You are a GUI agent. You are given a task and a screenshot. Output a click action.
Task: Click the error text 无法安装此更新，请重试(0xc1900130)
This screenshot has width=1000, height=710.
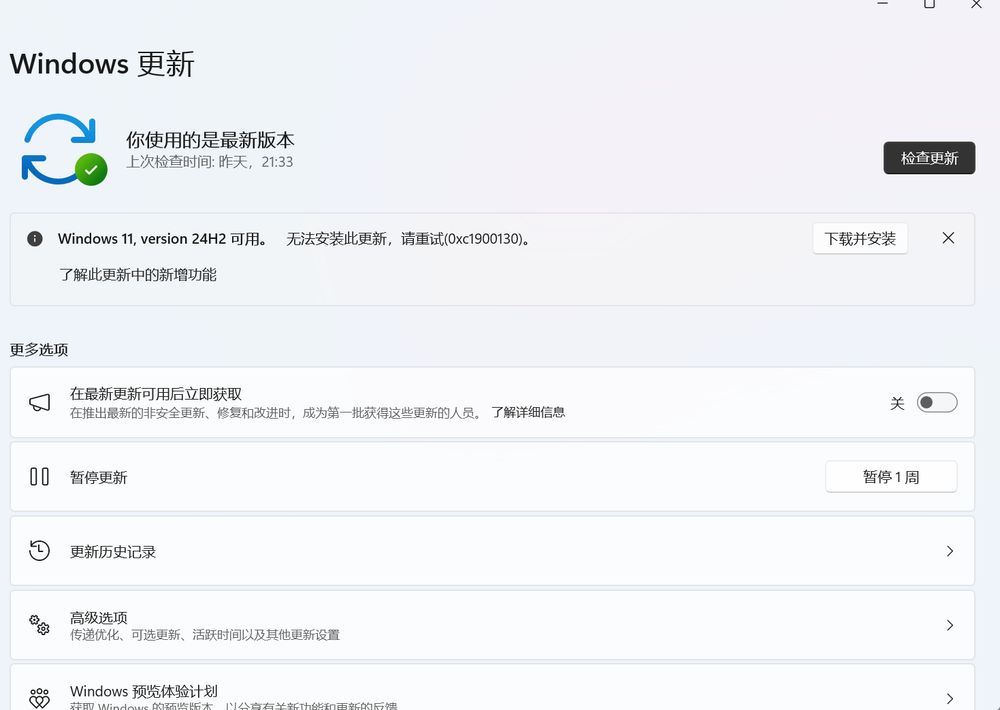click(x=409, y=239)
